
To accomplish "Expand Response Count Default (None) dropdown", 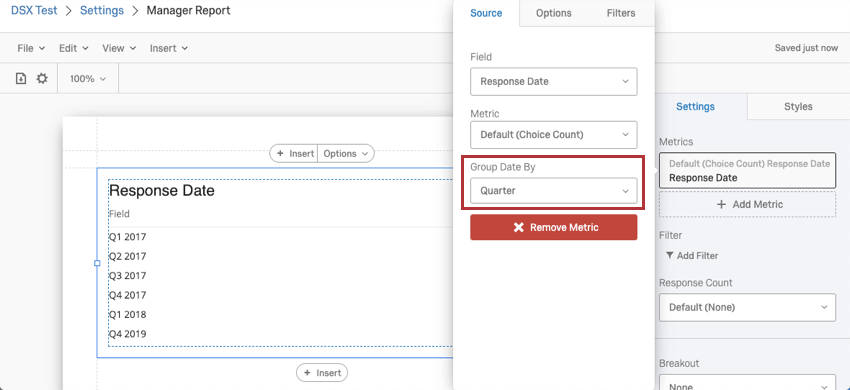I will click(x=747, y=307).
